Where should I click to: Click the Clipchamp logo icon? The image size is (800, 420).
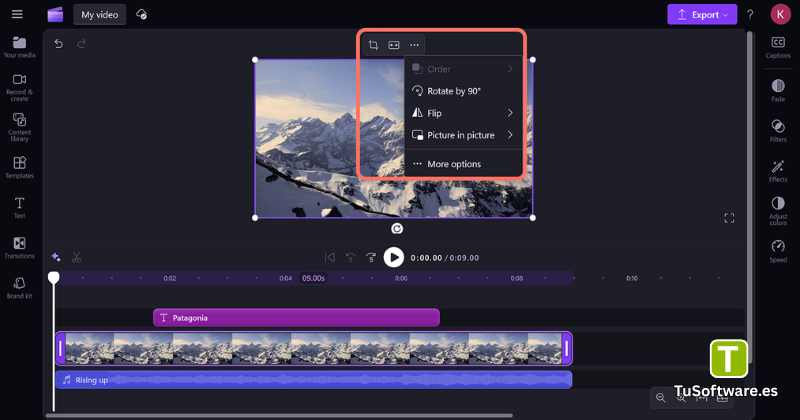[55, 14]
